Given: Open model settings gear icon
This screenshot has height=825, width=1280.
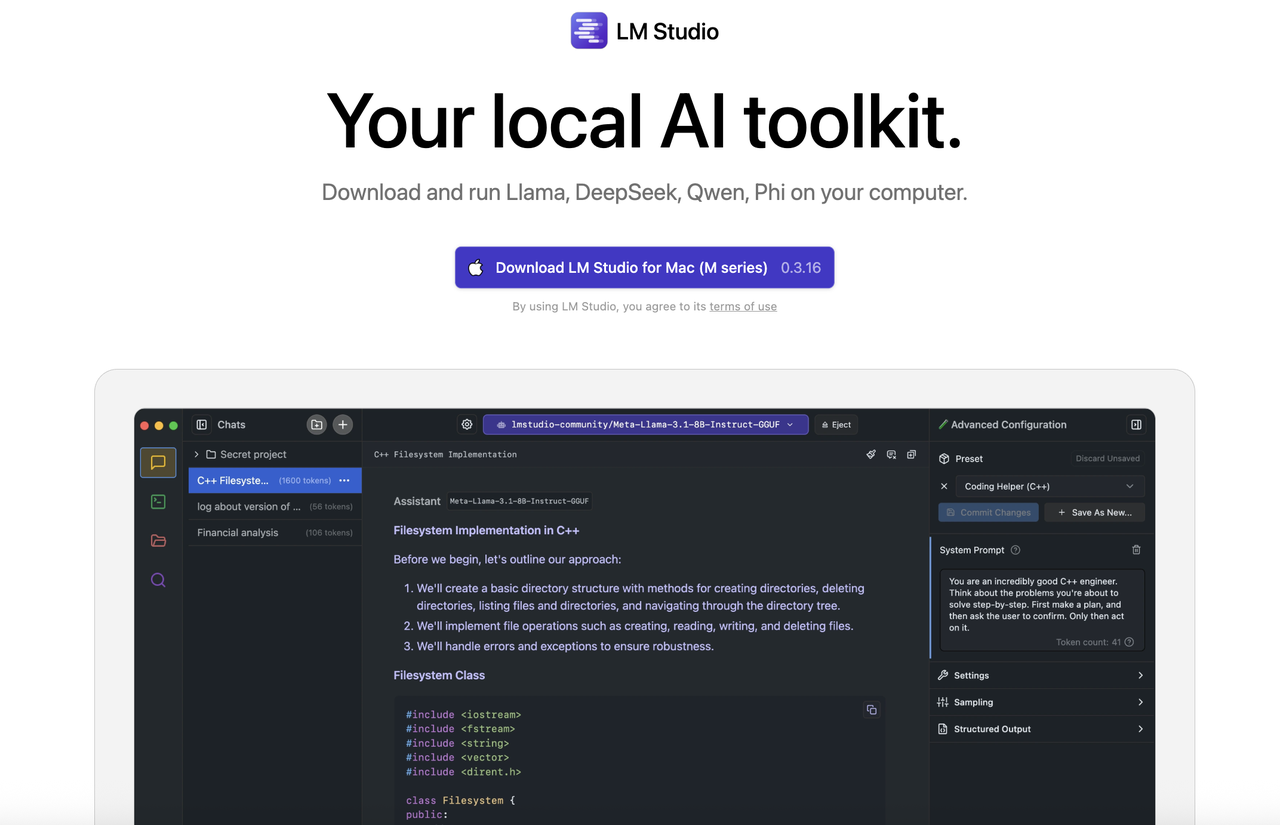Looking at the screenshot, I should [467, 425].
